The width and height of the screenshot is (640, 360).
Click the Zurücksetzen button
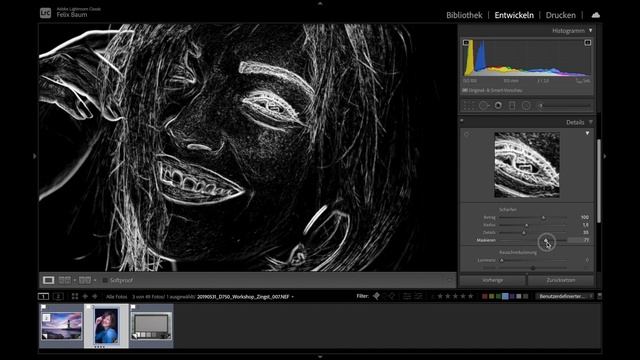click(x=561, y=280)
